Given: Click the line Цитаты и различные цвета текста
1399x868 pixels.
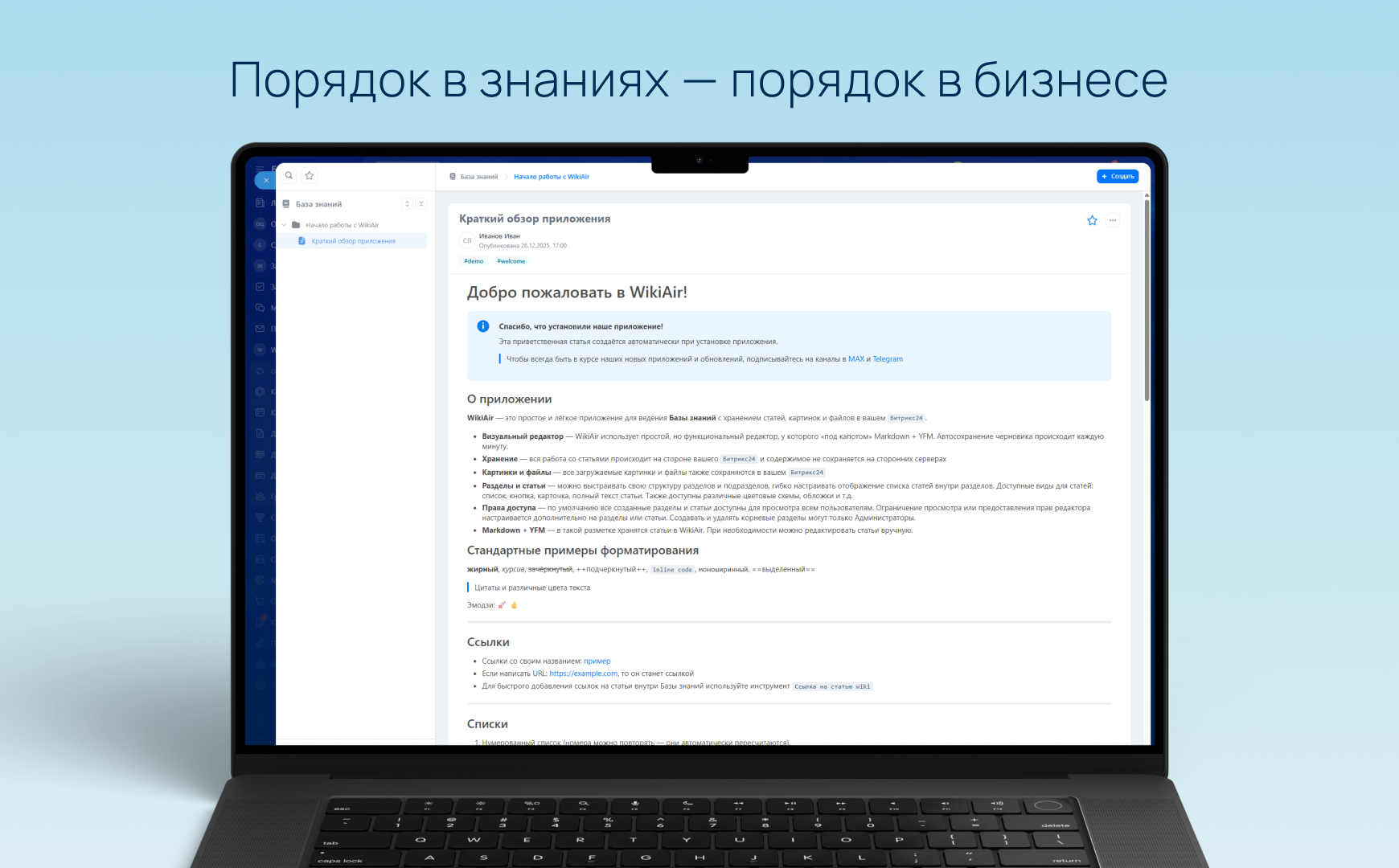Looking at the screenshot, I should [x=532, y=588].
